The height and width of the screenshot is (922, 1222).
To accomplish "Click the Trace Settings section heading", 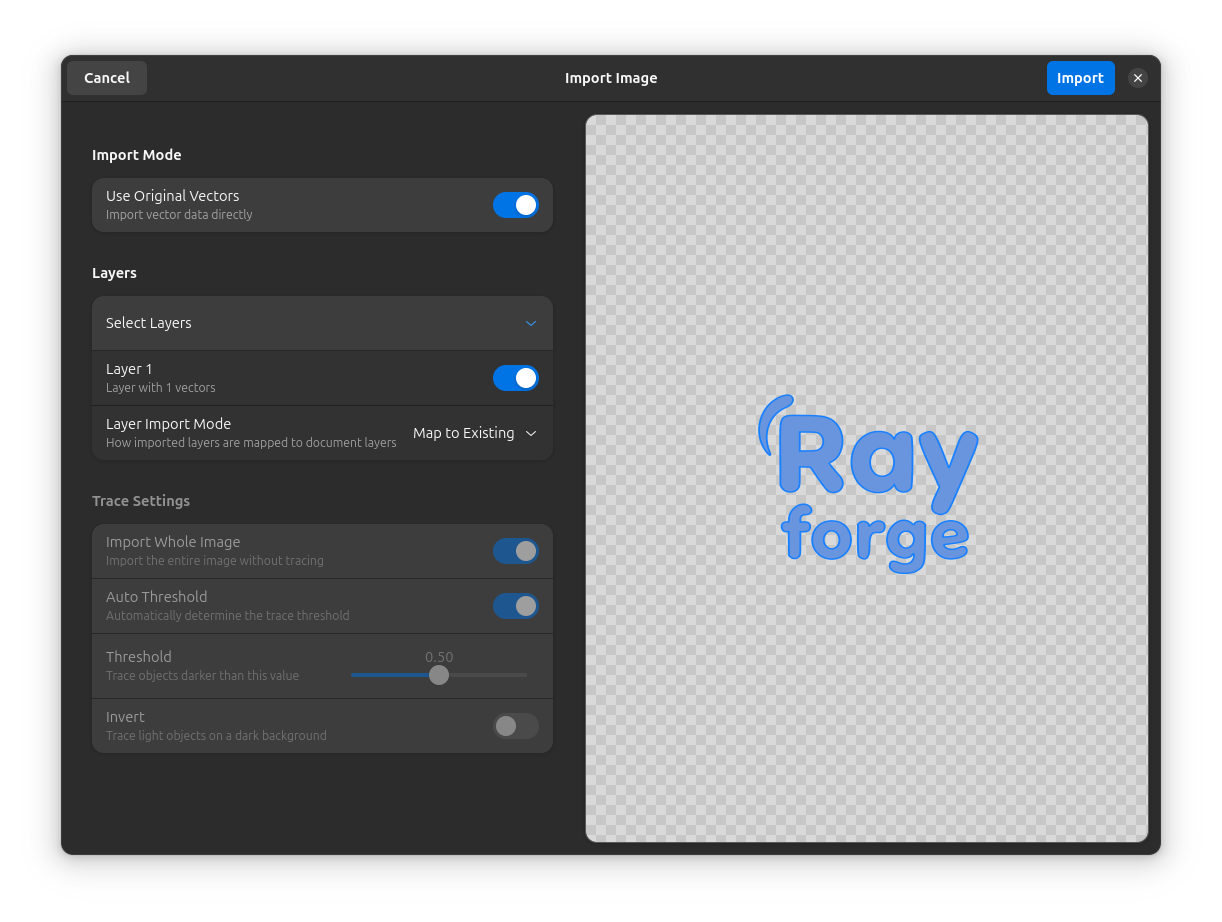I will 141,500.
